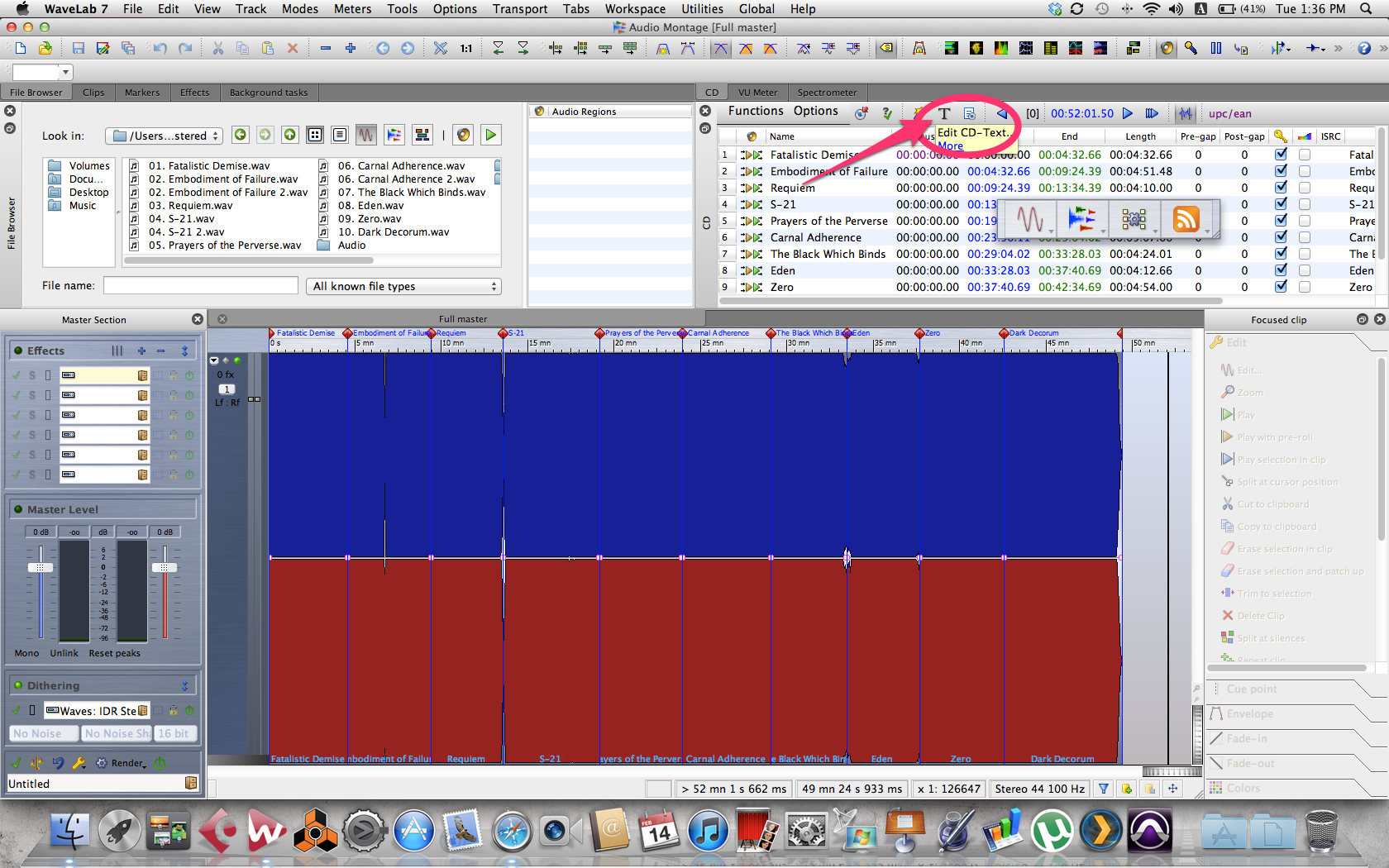The height and width of the screenshot is (868, 1389).
Task: Toggle the Embodiment of Failure row checkbox
Action: (x=1281, y=171)
